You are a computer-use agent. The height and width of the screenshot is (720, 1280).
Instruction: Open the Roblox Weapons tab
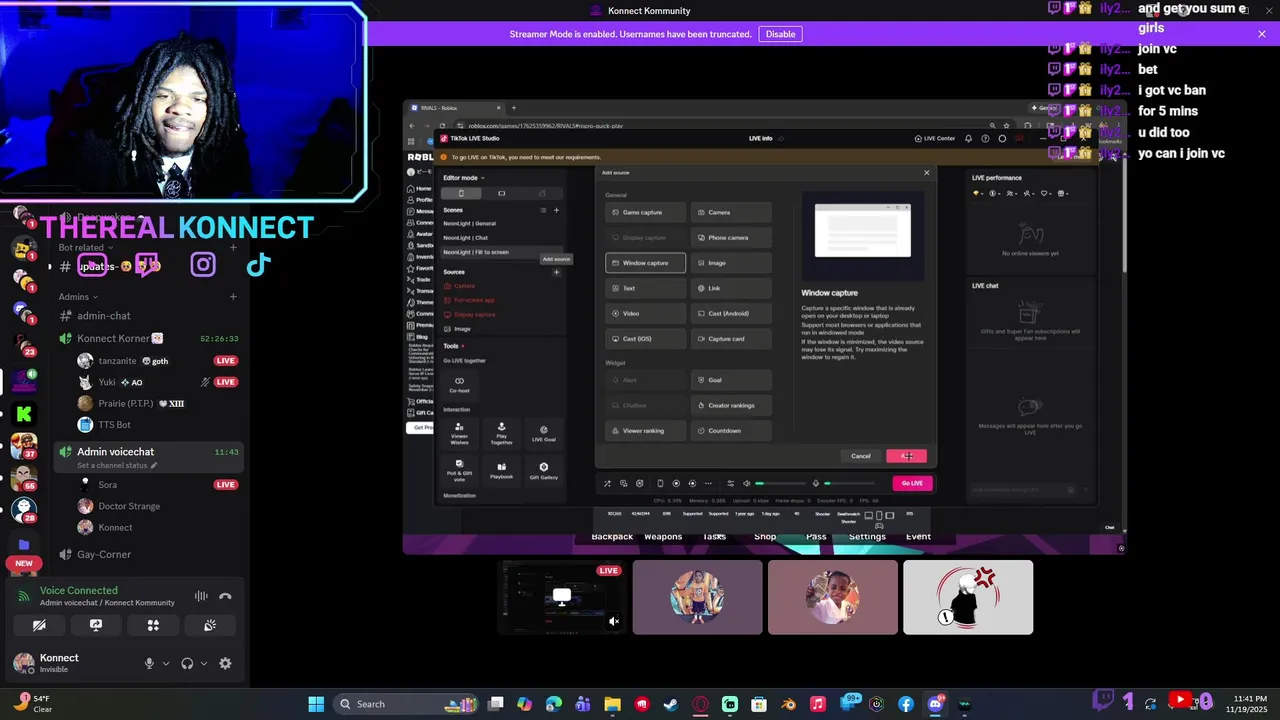coord(663,537)
